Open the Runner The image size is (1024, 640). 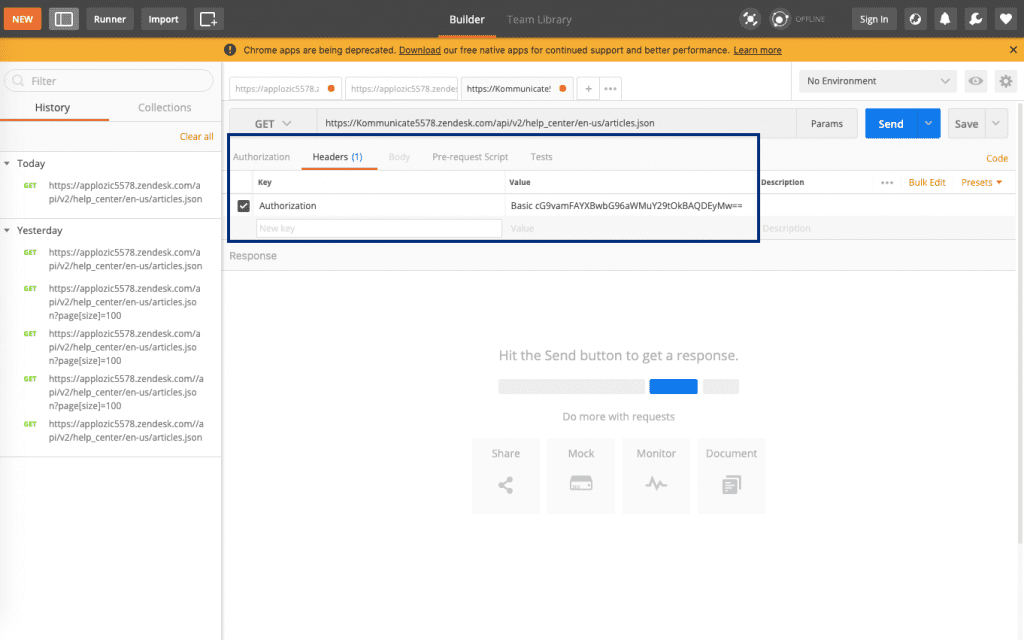110,19
